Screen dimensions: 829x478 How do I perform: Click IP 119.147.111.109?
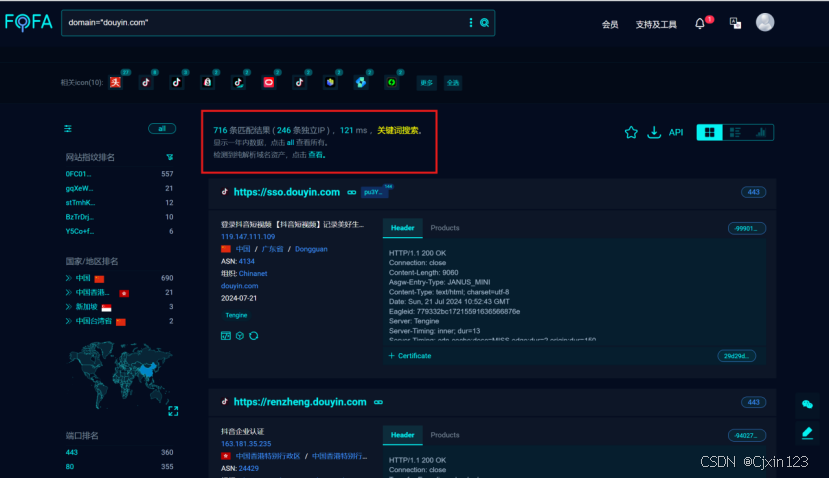click(248, 236)
